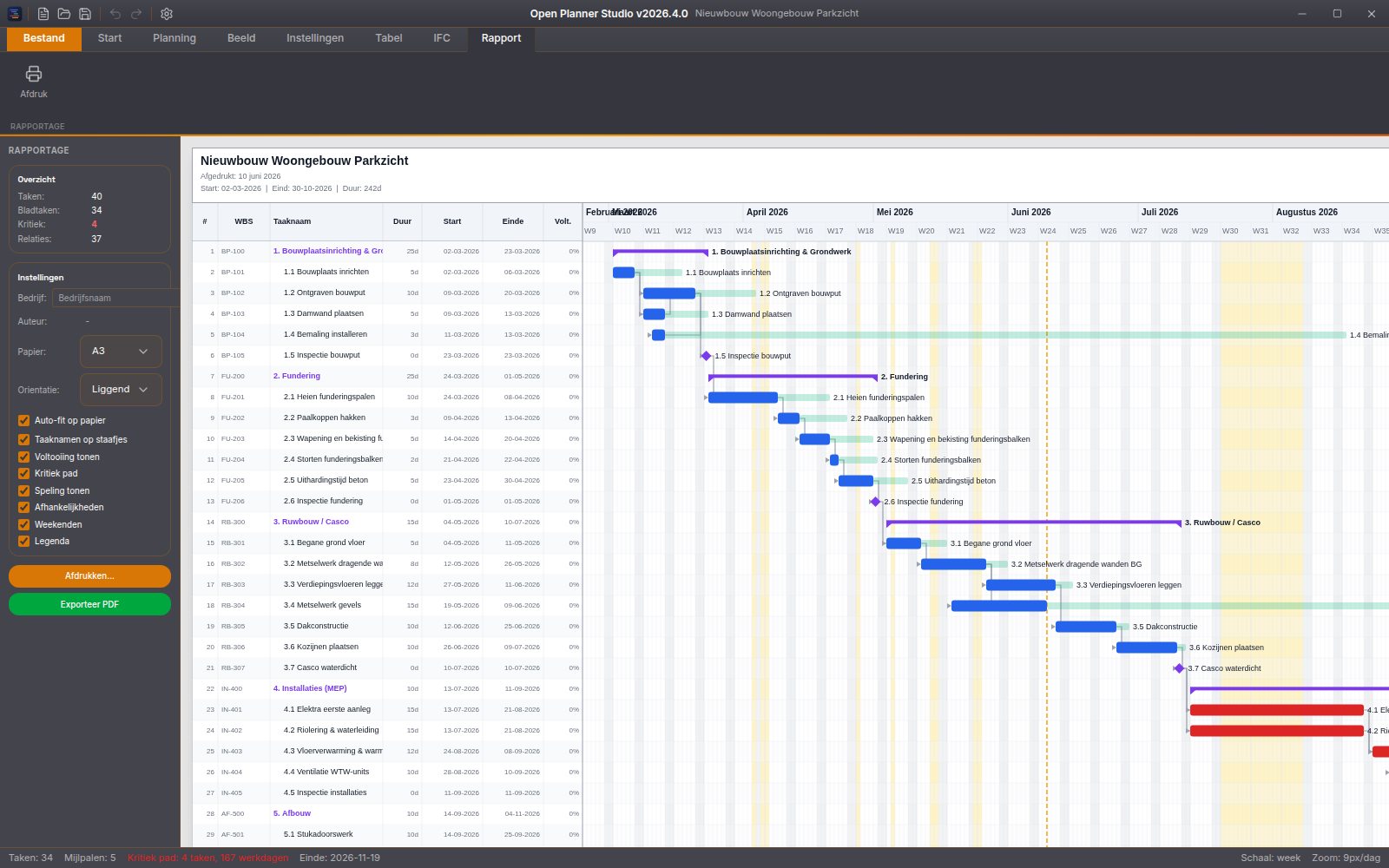Image resolution: width=1389 pixels, height=868 pixels.
Task: Click the blue 3.5 Dakconstructie bar
Action: tap(1086, 627)
